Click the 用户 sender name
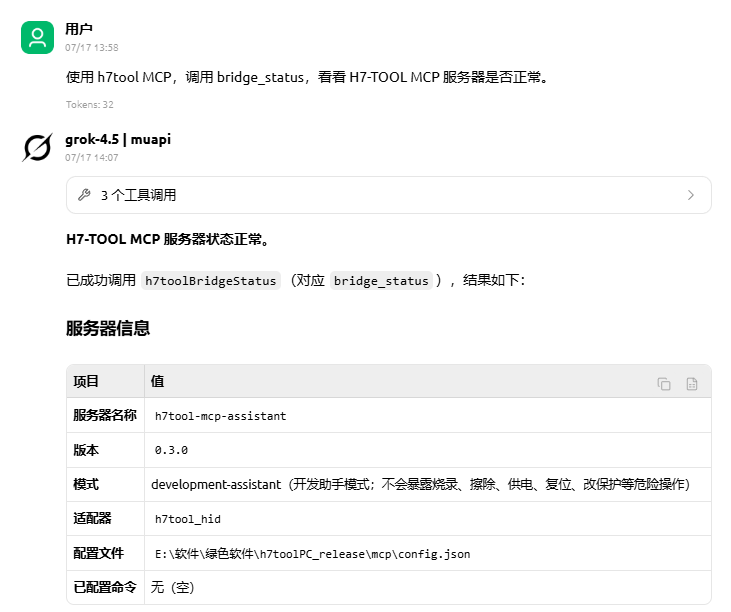Image resolution: width=731 pixels, height=612 pixels. tap(79, 29)
